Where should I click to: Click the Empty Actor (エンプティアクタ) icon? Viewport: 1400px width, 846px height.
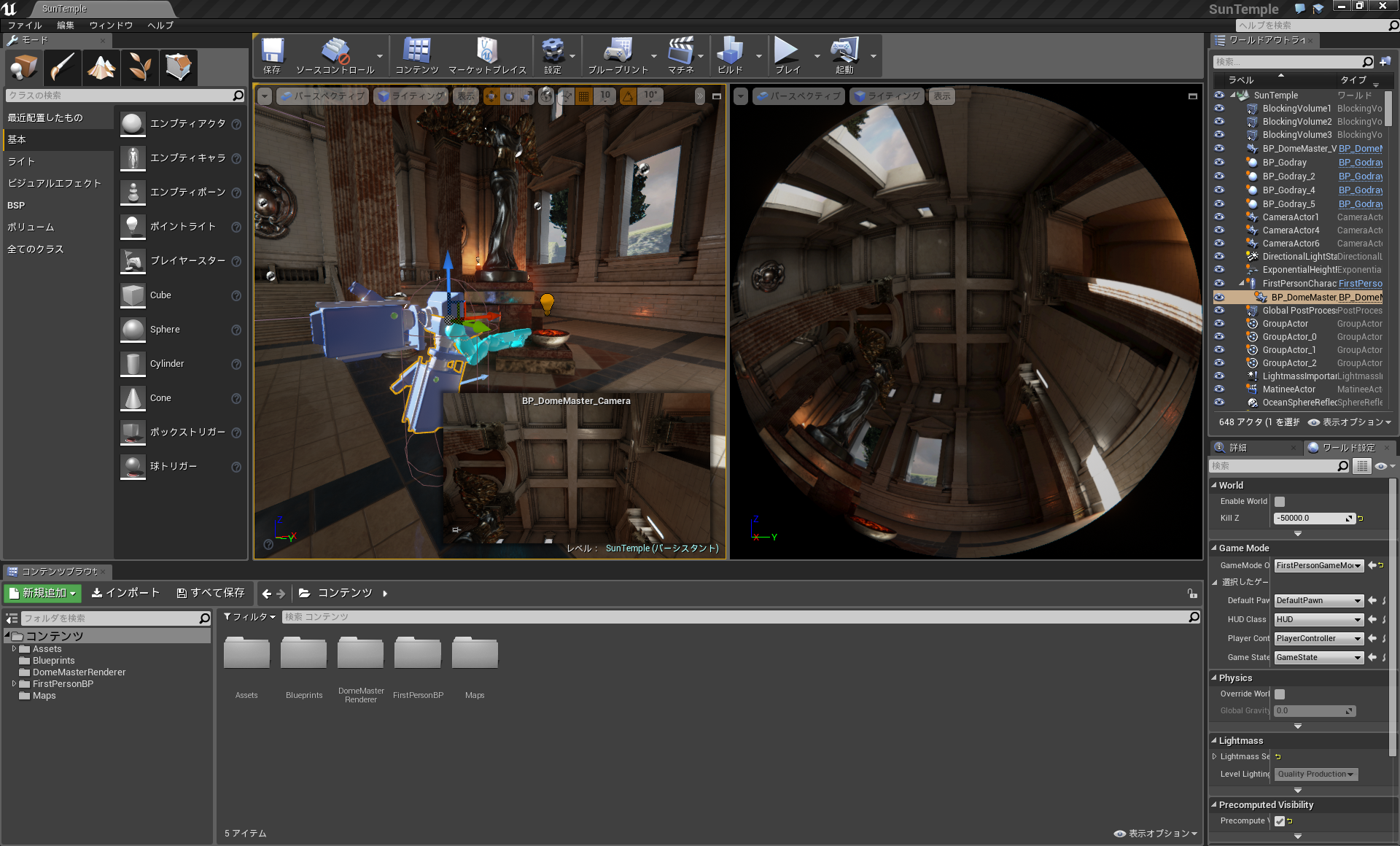click(133, 124)
